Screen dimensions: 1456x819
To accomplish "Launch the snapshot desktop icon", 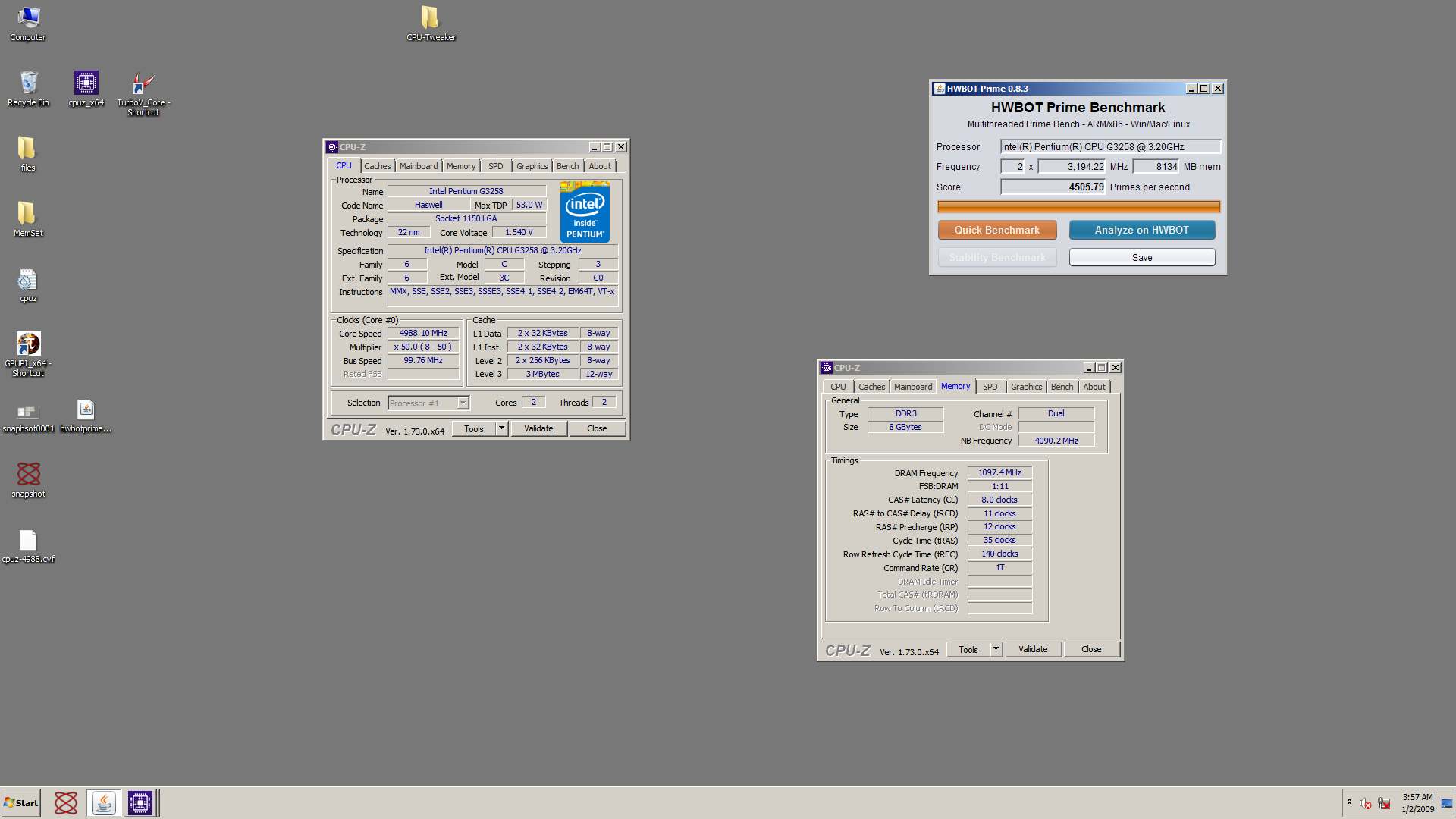I will 28,480.
